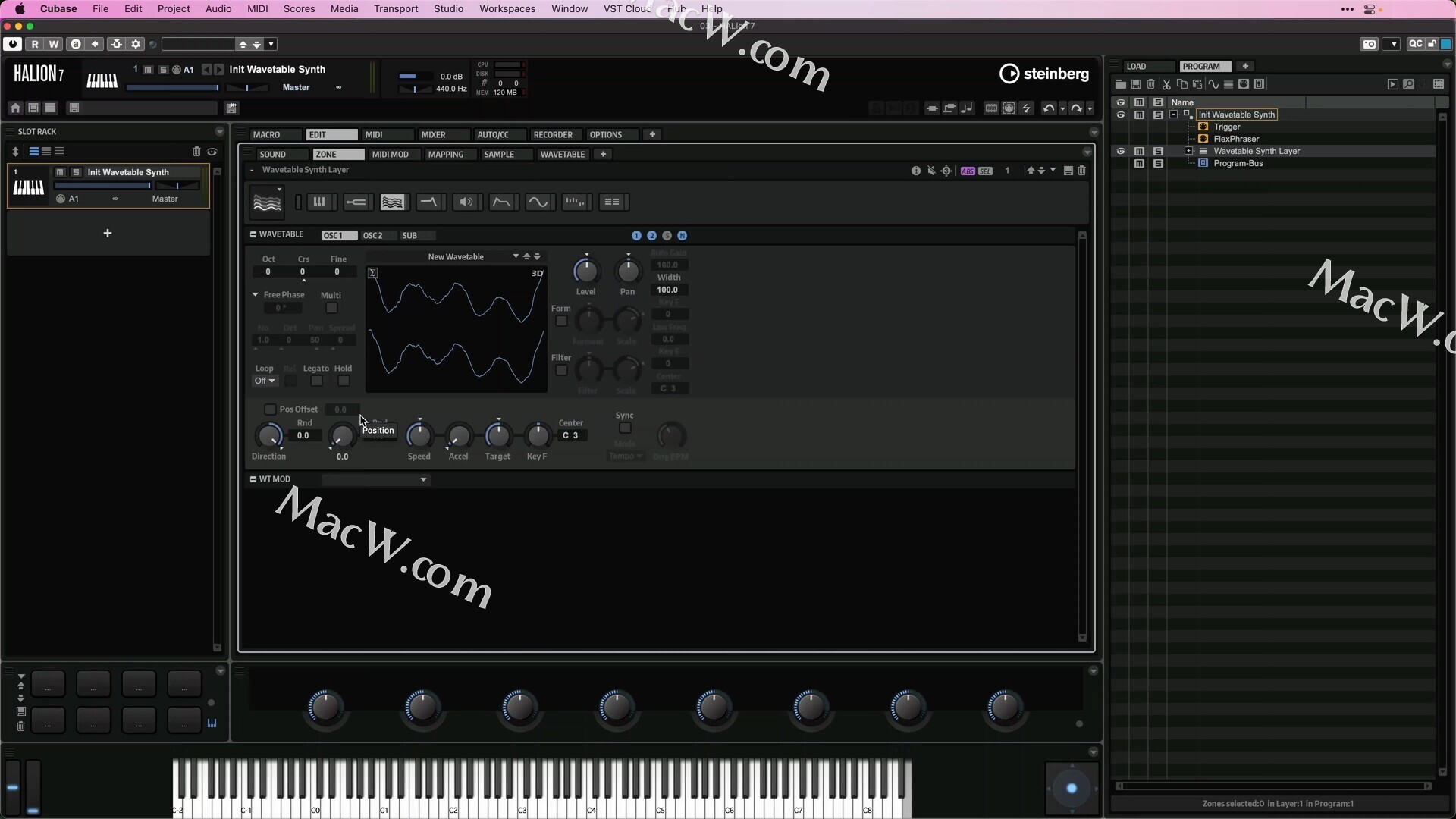Create new layer icon in Program Tree toolbar
1456x819 pixels.
click(1228, 84)
